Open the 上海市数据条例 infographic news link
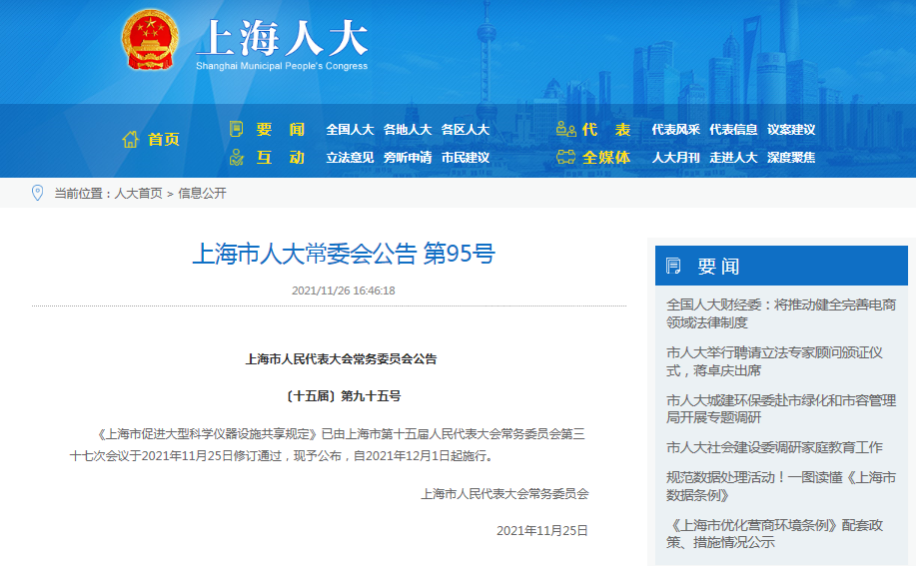Screen dimensions: 917x566 point(780,486)
